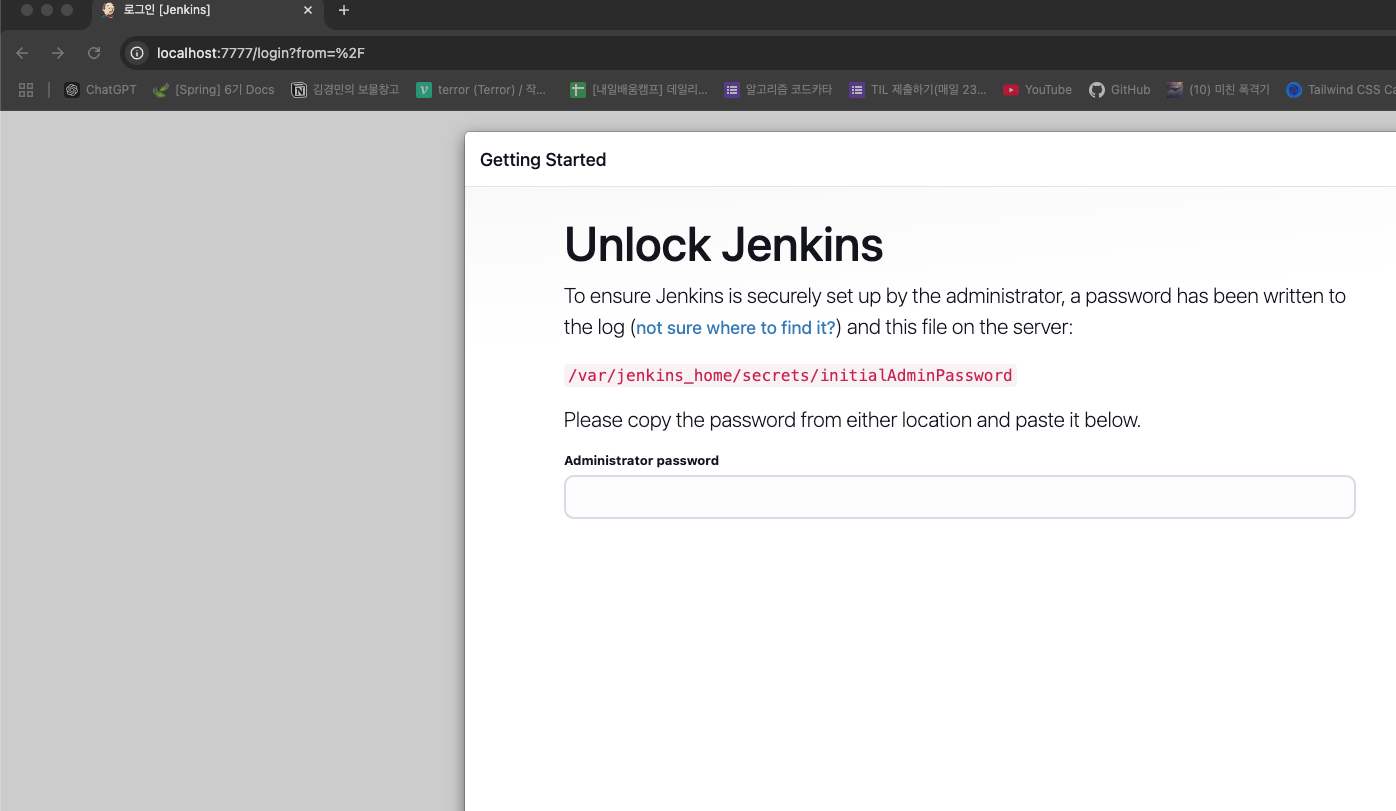Click the forward navigation arrow
Image resolution: width=1396 pixels, height=811 pixels.
tap(58, 52)
